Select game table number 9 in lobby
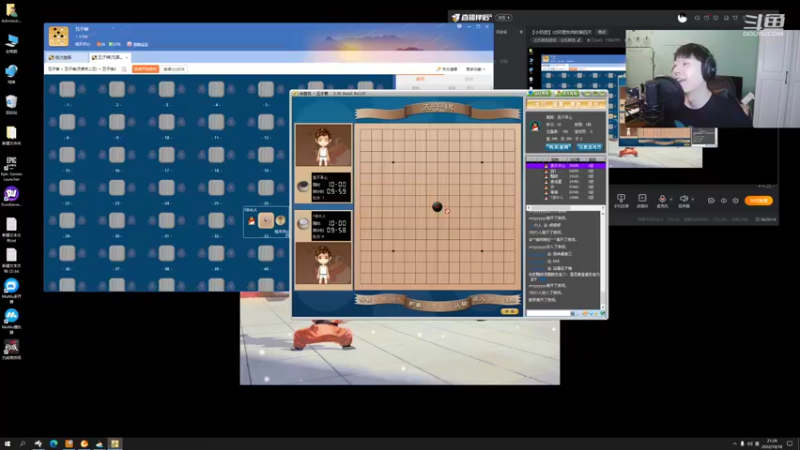 coord(117,122)
